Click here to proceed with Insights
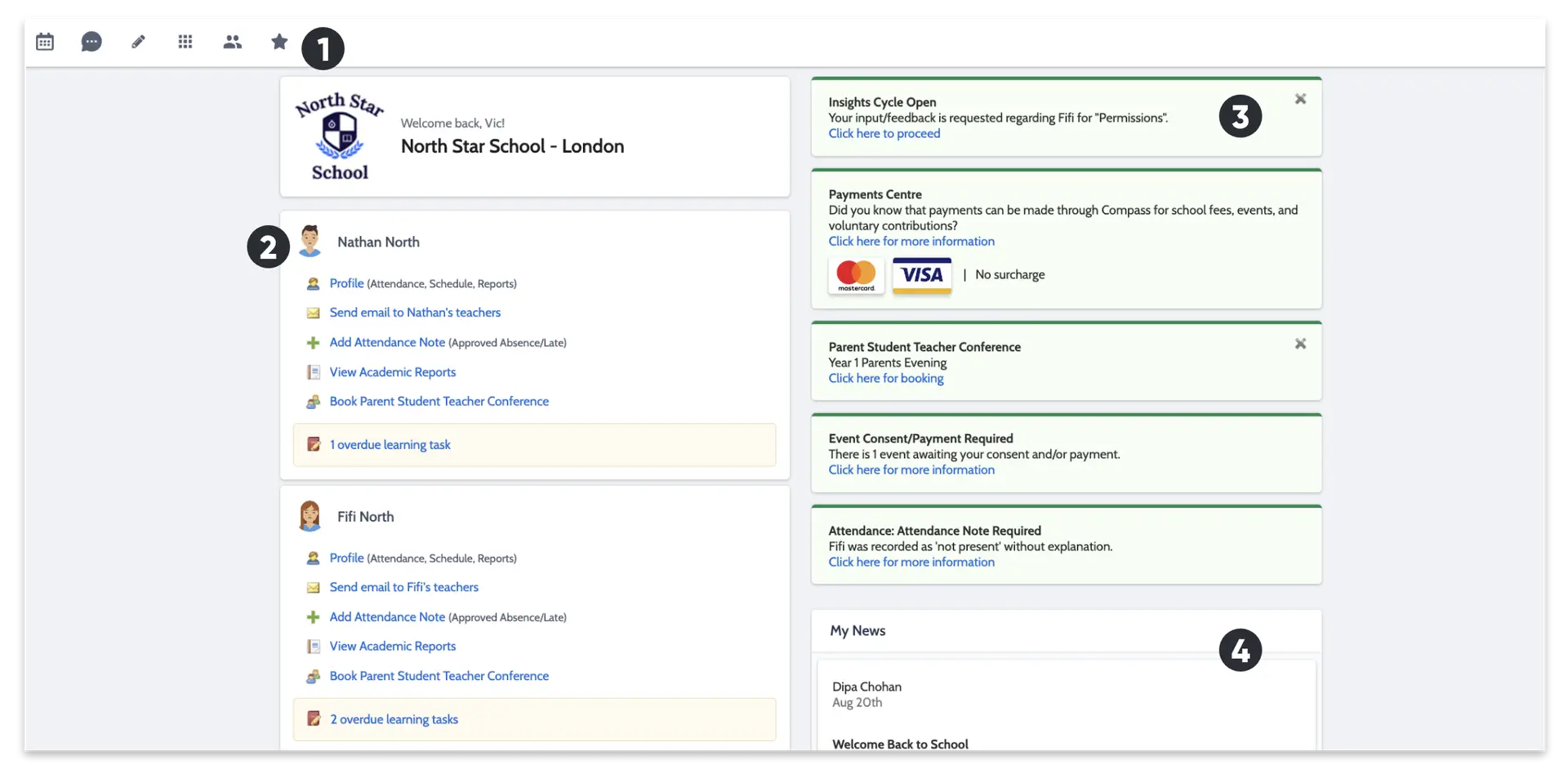1568x769 pixels. coord(884,134)
